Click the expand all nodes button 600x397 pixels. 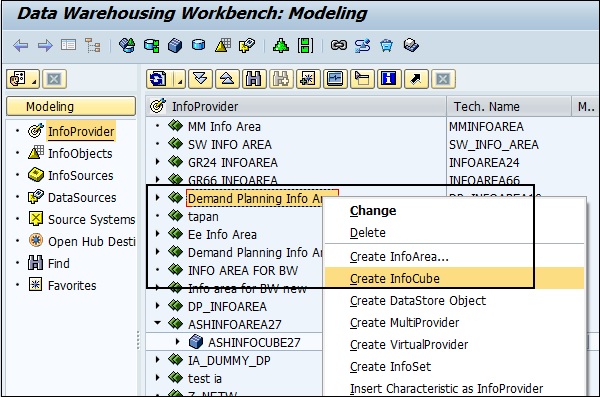point(200,79)
